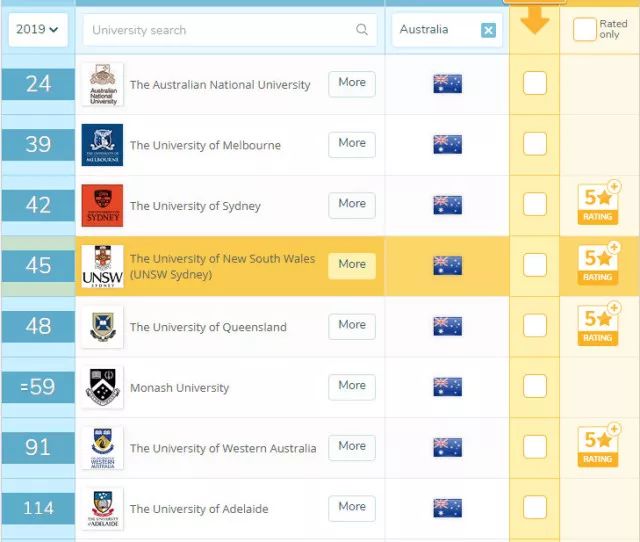Clear the Australia country filter

[x=488, y=30]
